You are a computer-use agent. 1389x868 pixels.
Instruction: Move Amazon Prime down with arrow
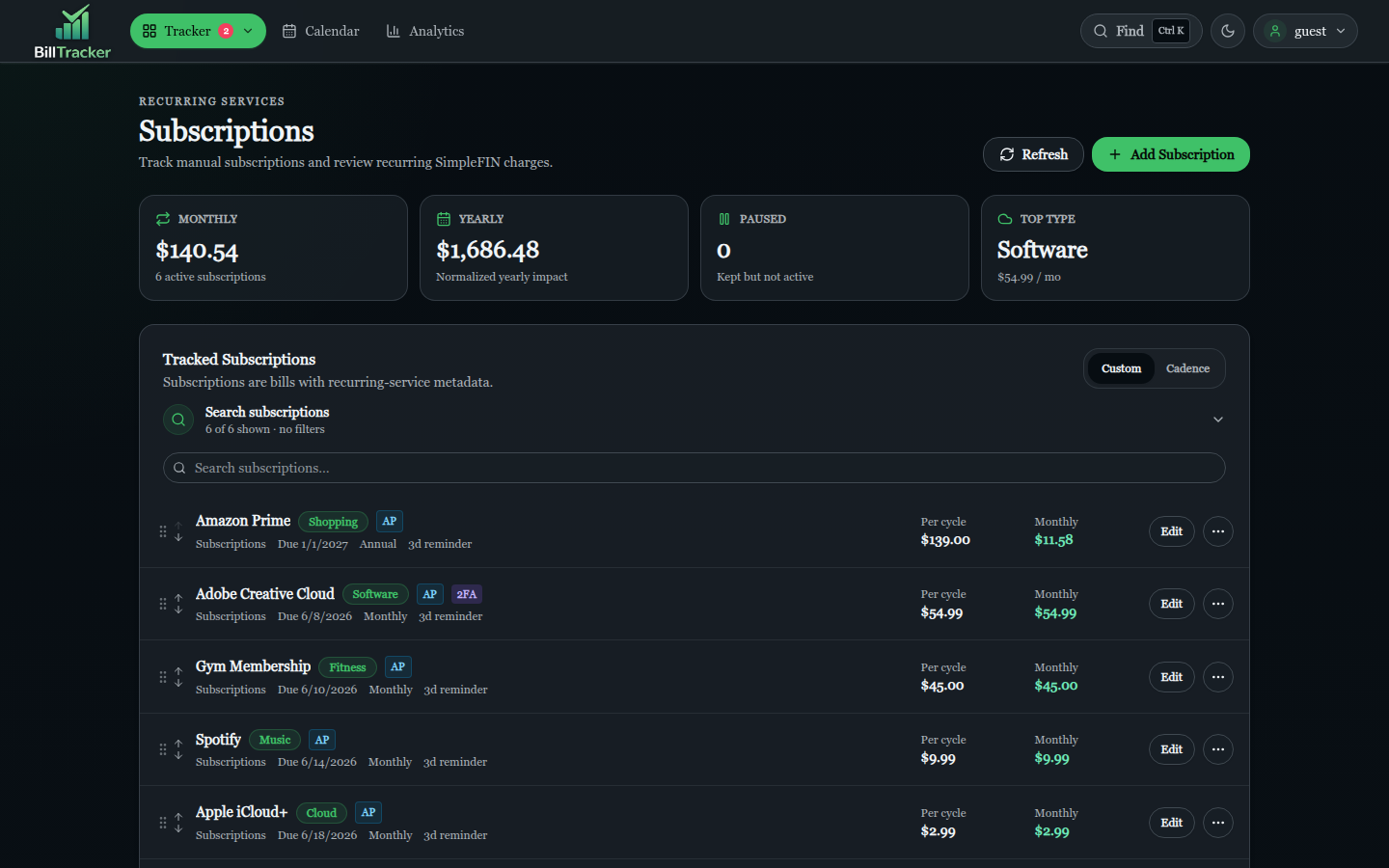[178, 536]
